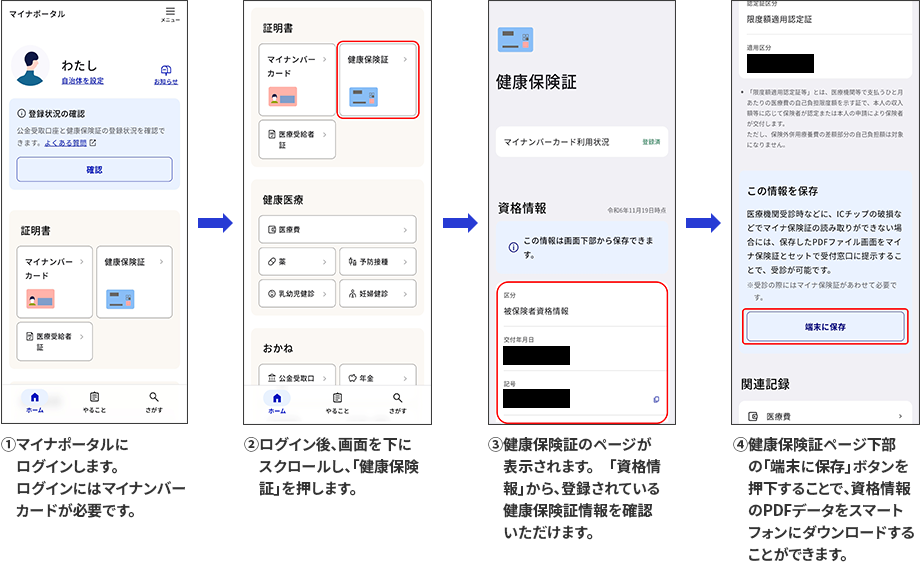The image size is (920, 567).
Task: Open the 薬 item with pill icon
Action: [x=295, y=262]
